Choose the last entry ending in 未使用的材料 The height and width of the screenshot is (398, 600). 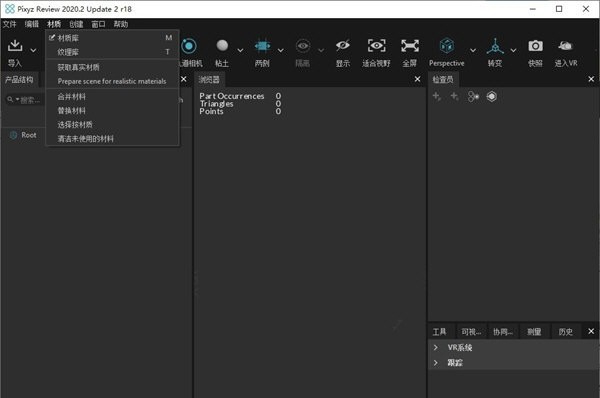coord(112,139)
